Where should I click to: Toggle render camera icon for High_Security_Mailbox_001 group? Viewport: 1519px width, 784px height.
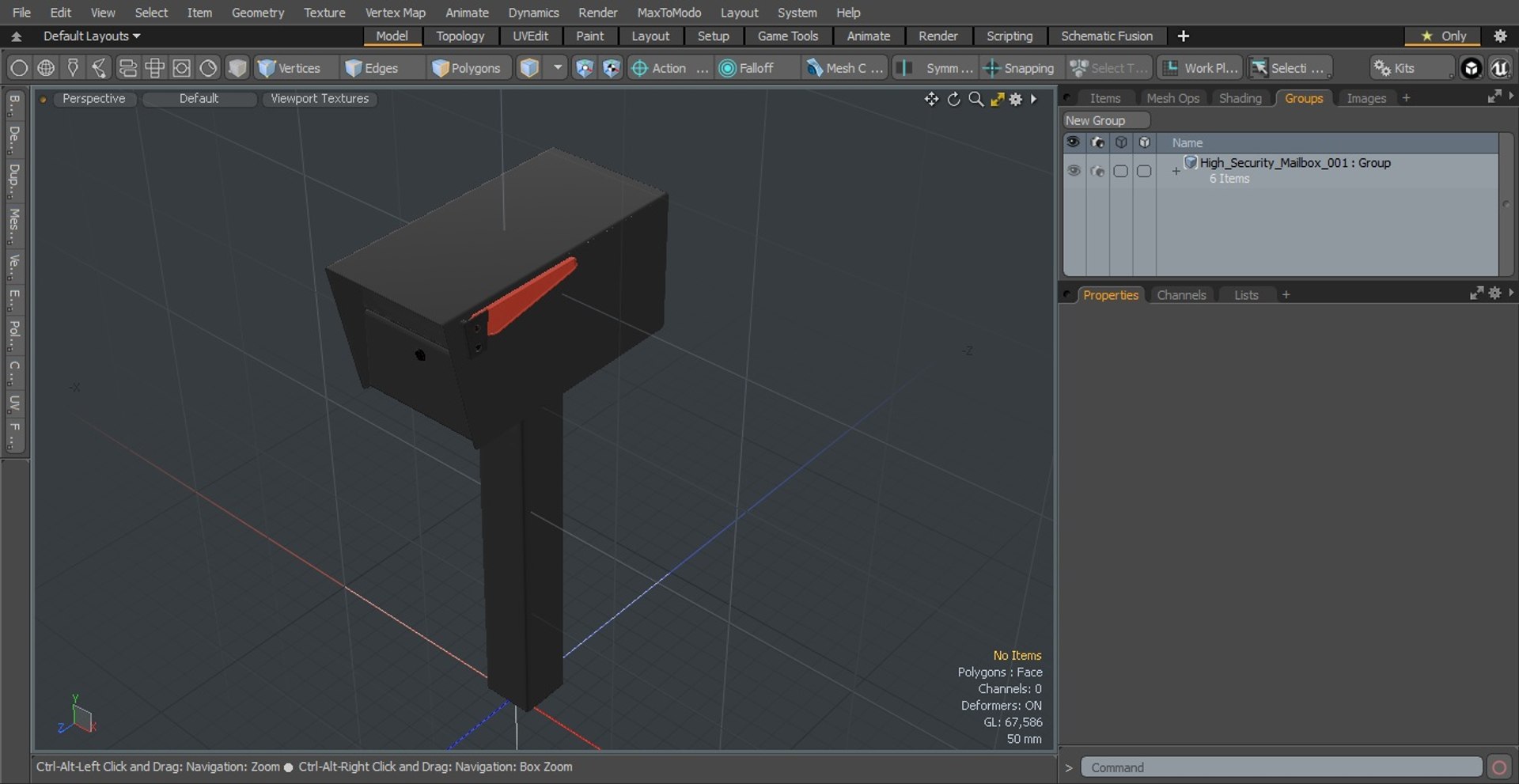point(1097,171)
